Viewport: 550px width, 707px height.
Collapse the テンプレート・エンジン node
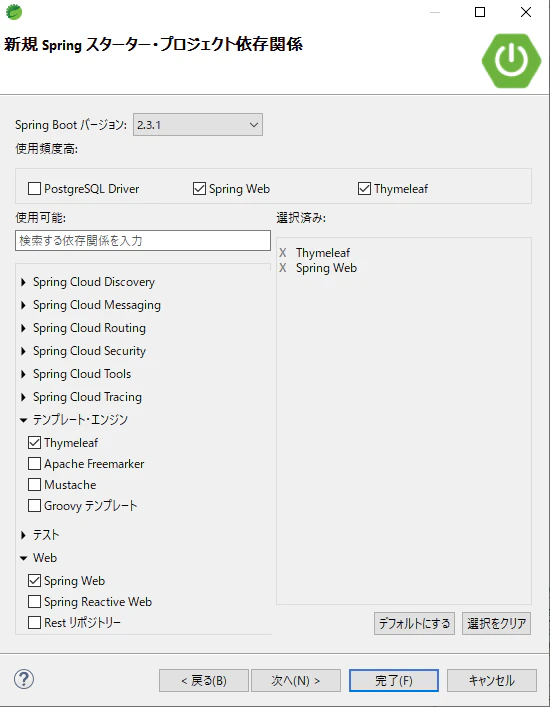23,420
